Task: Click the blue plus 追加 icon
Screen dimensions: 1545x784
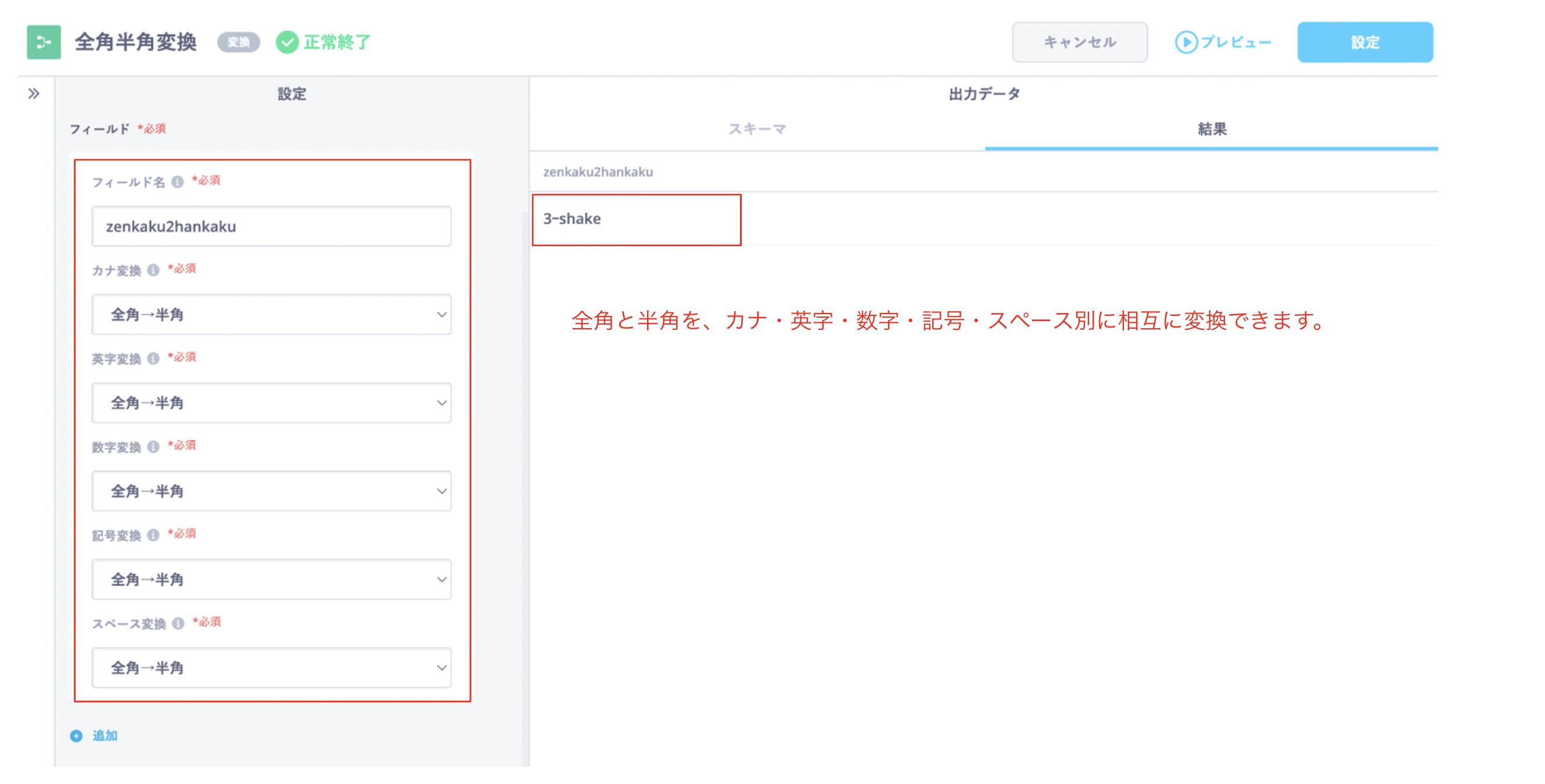Action: pyautogui.click(x=76, y=735)
